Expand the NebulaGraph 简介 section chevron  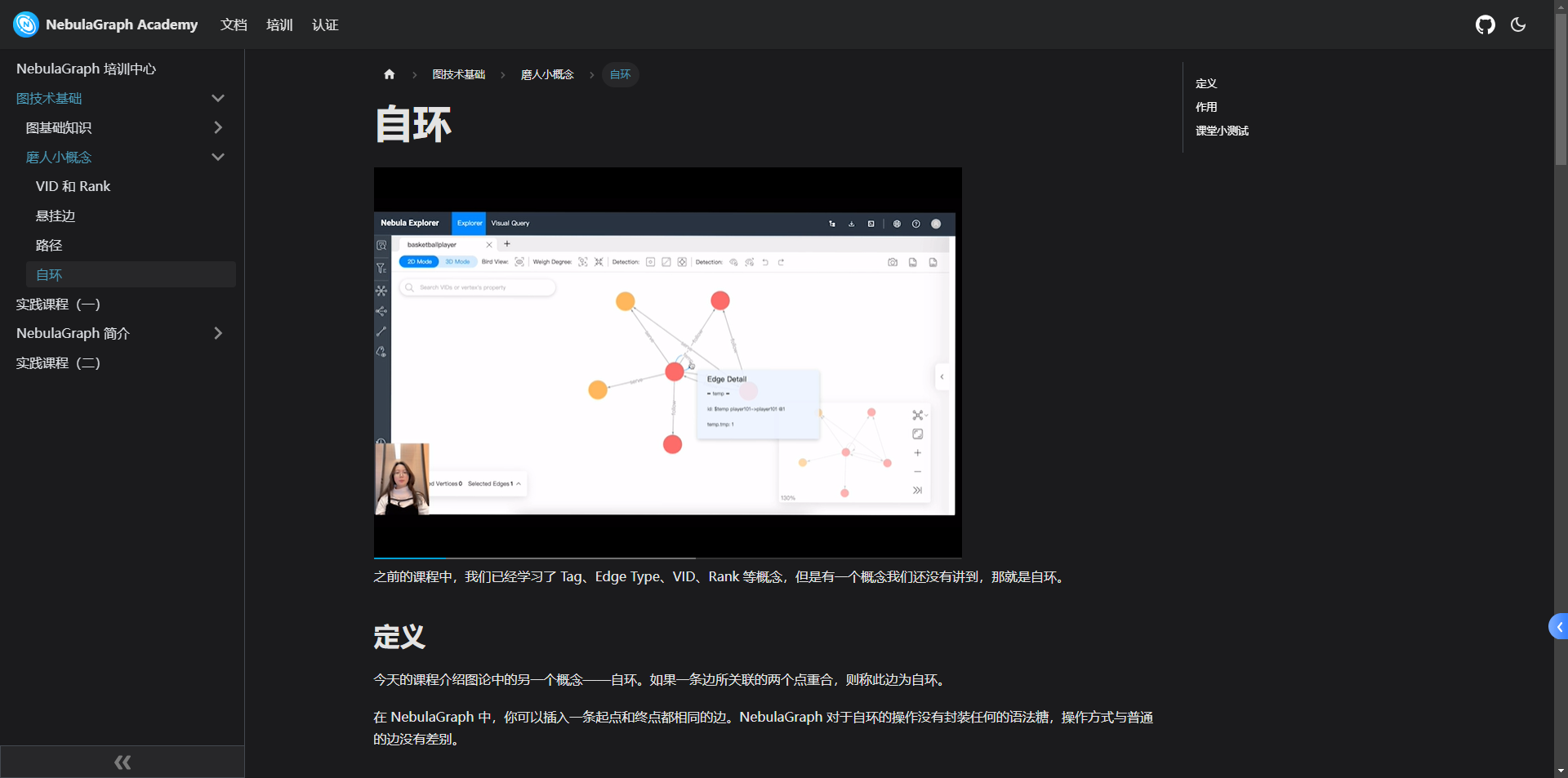(x=218, y=333)
